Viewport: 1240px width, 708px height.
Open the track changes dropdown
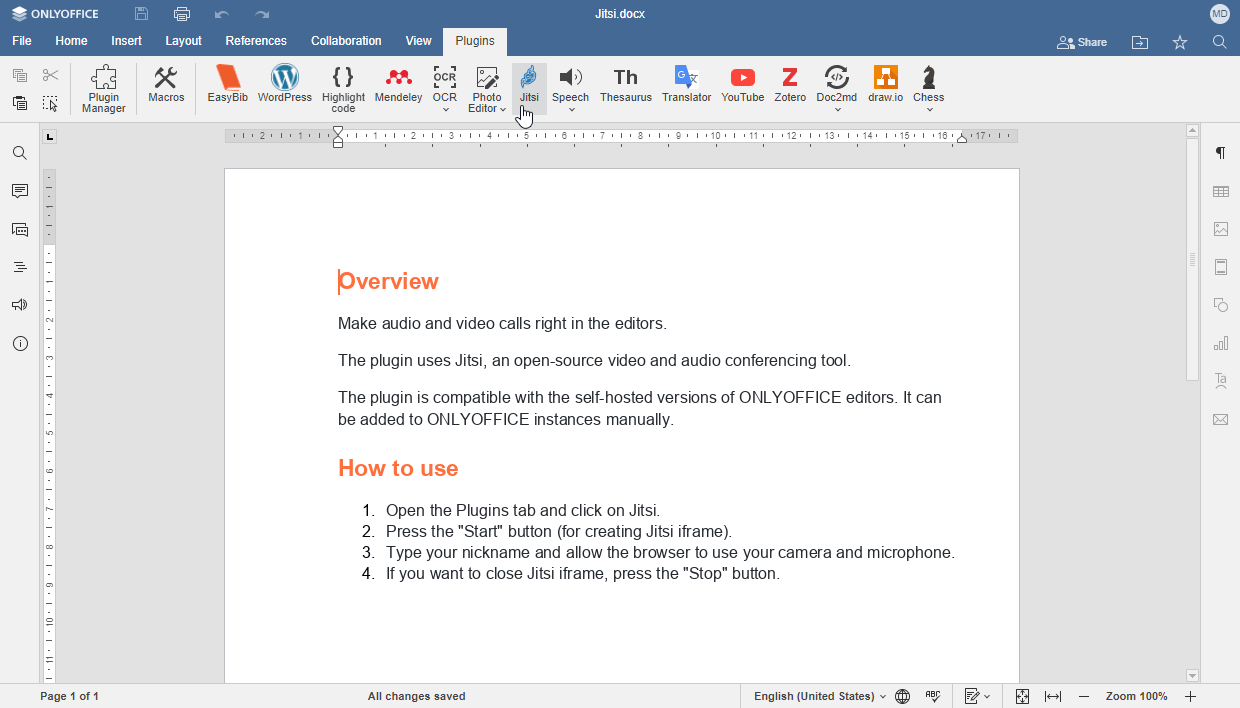(x=978, y=696)
